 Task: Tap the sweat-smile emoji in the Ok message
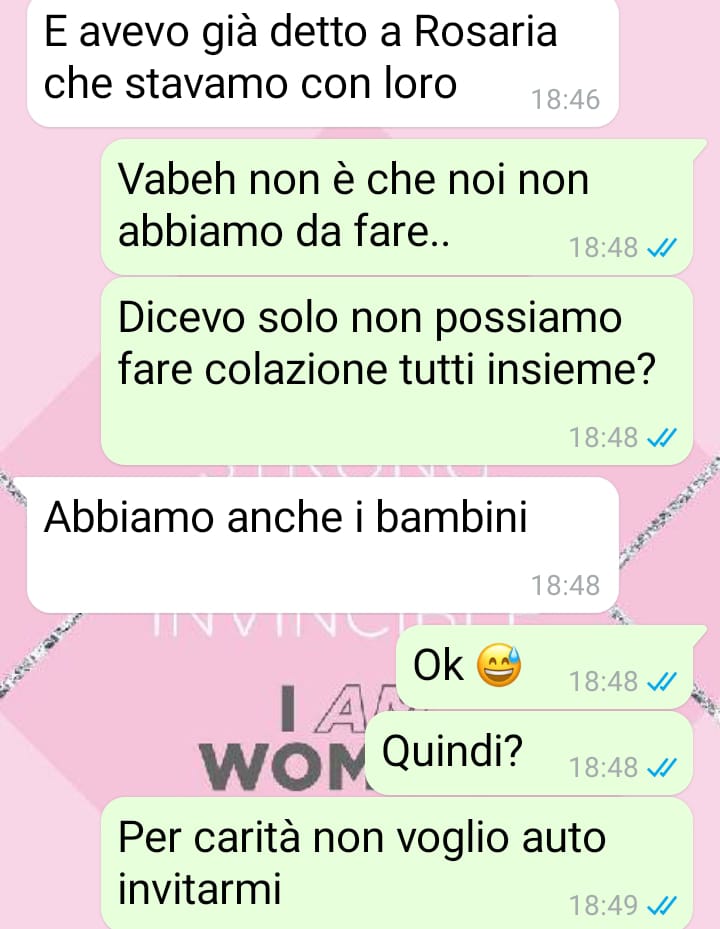(x=499, y=665)
